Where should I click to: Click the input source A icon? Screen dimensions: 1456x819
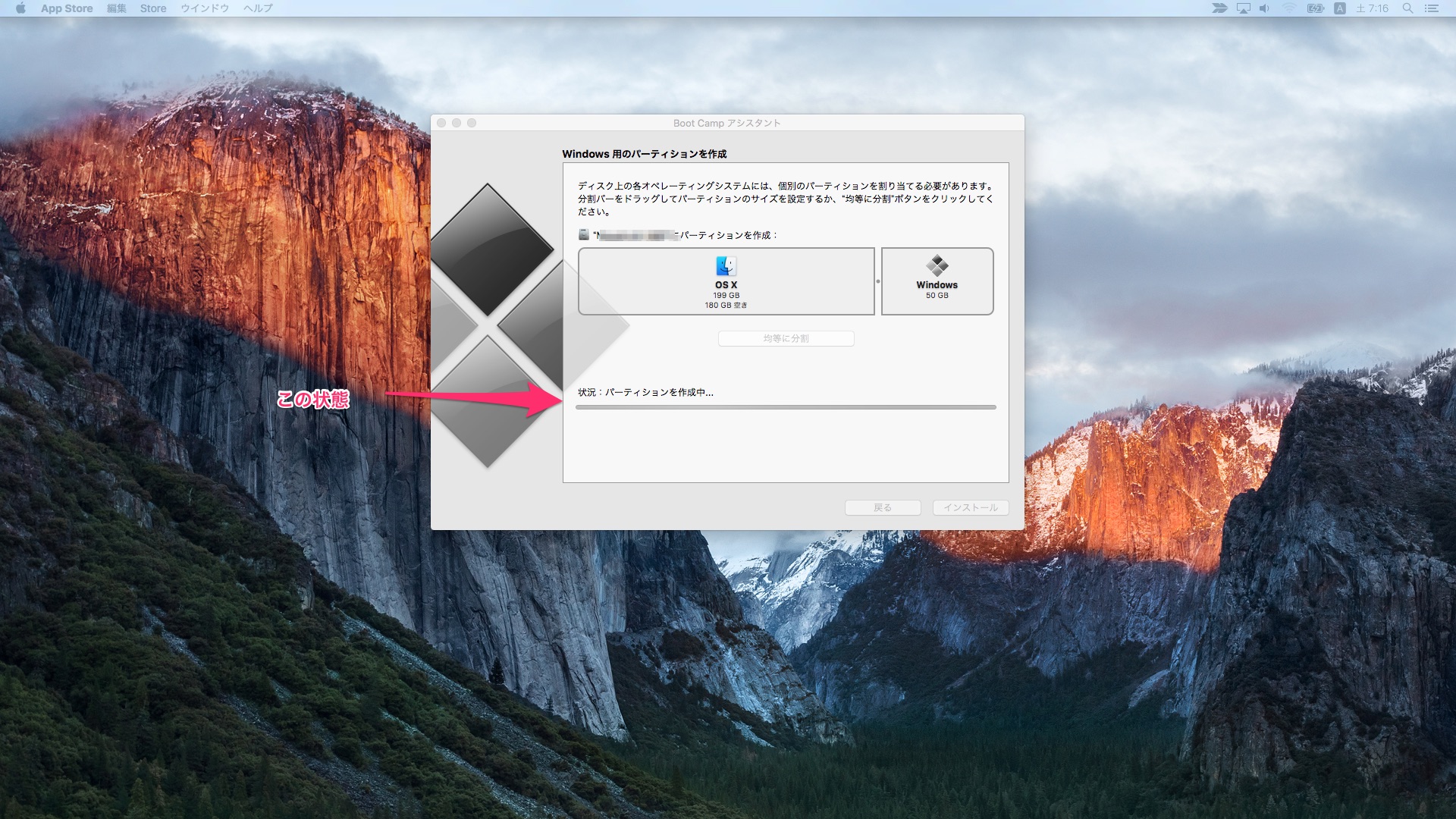1340,8
